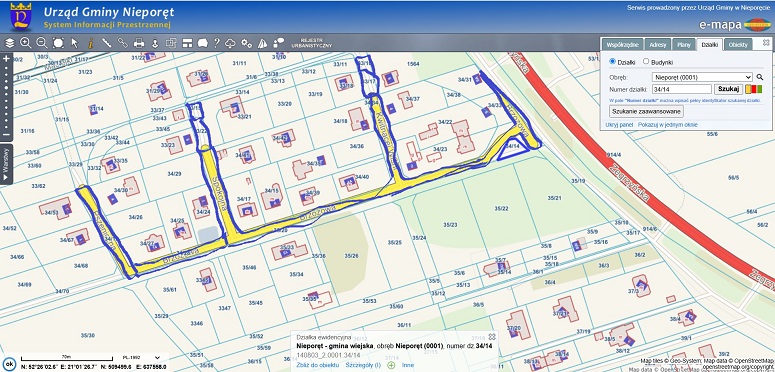775x372 pixels.
Task: Activate the zoom in magnifier tool
Action: pyautogui.click(x=26, y=43)
